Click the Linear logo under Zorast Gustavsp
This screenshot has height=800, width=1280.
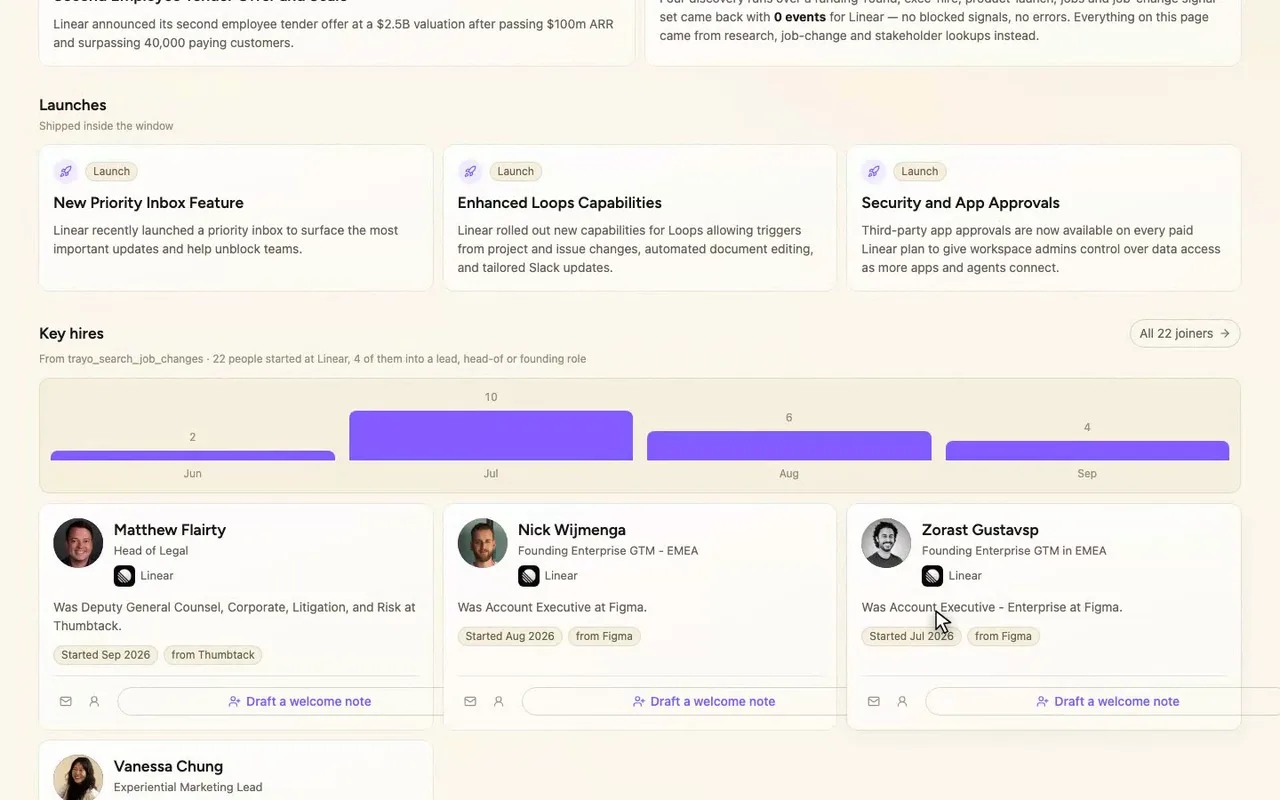coord(932,576)
